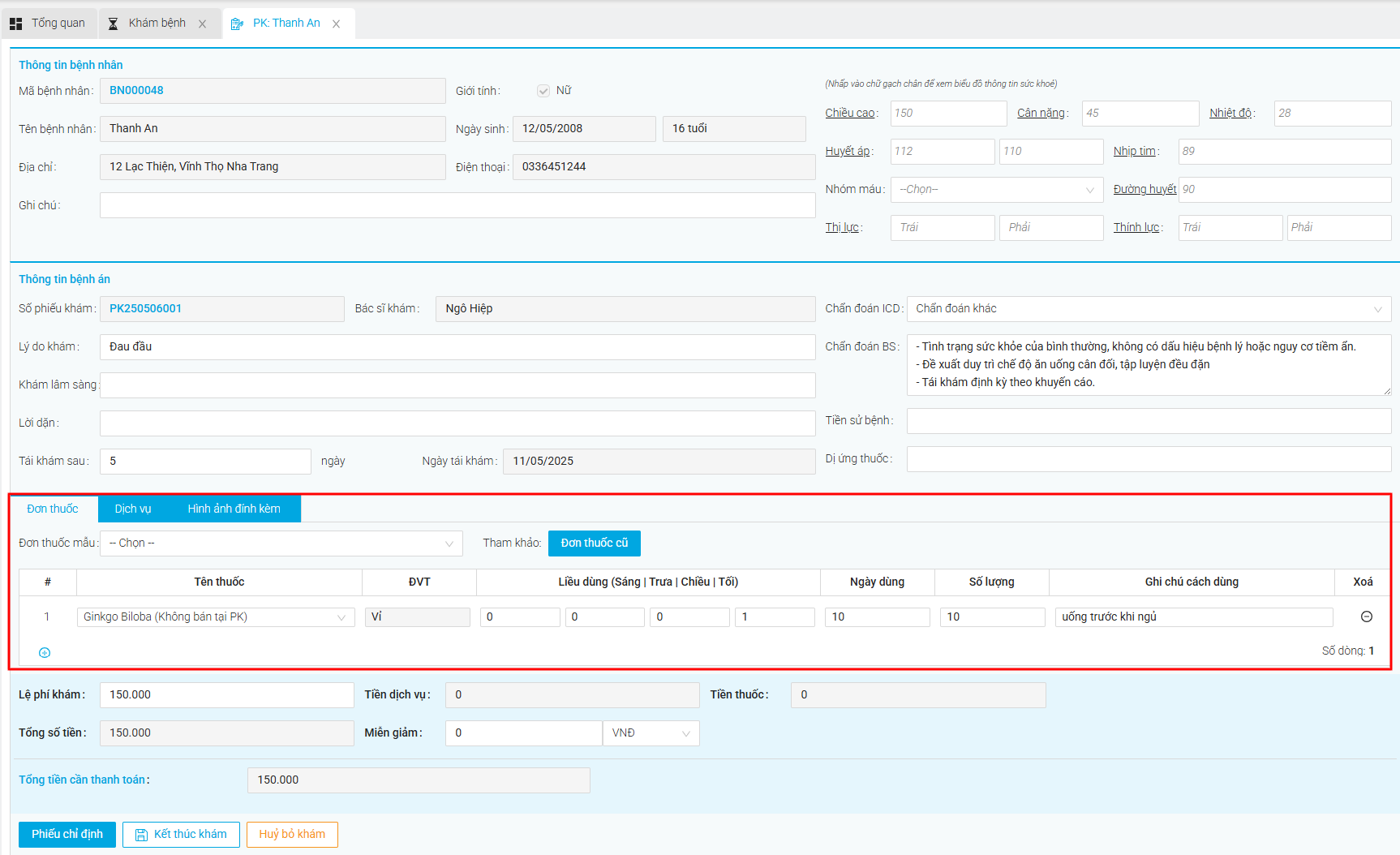Open the Cân nặng chart link
The height and width of the screenshot is (855, 1400).
[1041, 113]
